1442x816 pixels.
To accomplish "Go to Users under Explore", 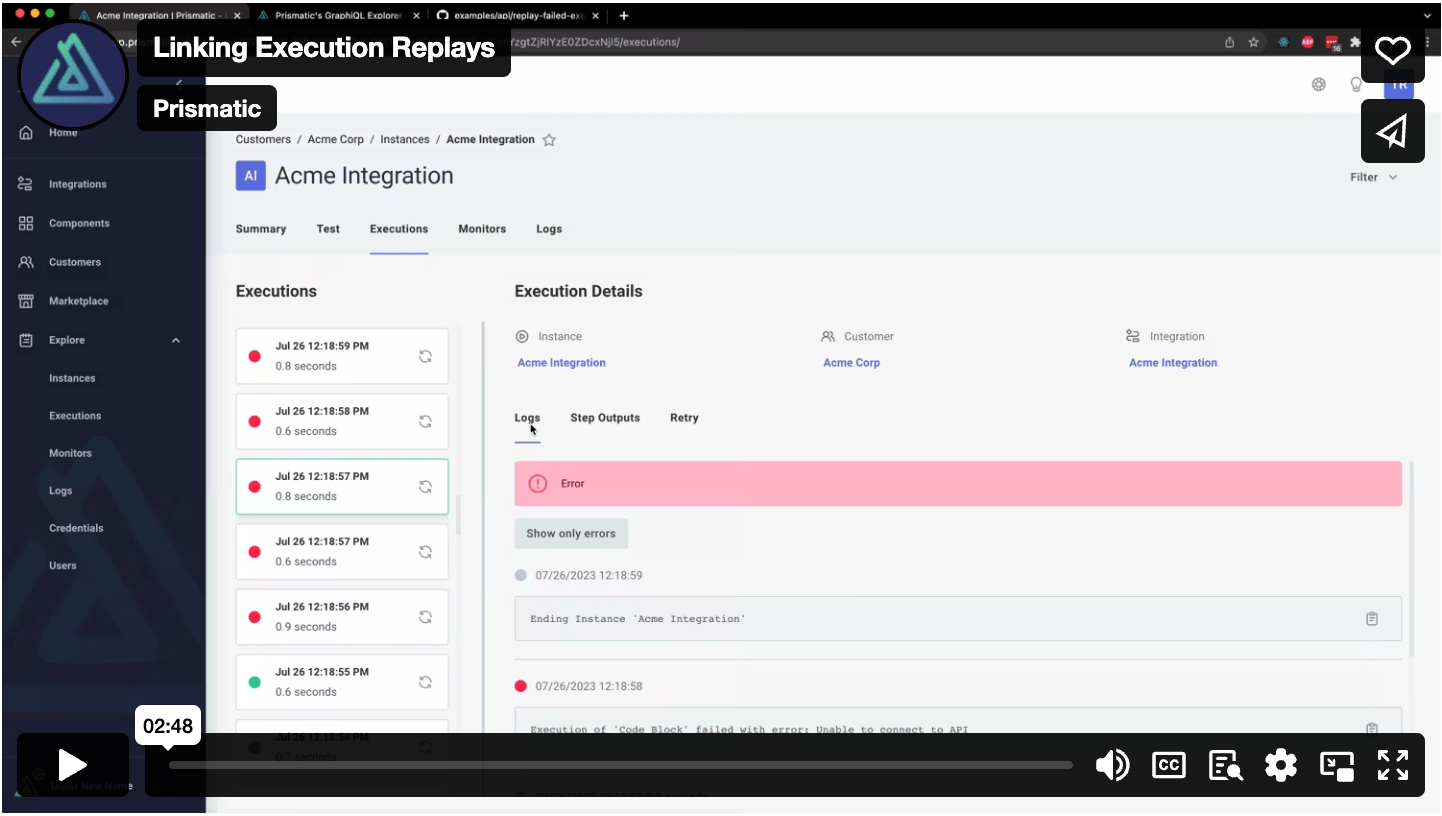I will [63, 565].
